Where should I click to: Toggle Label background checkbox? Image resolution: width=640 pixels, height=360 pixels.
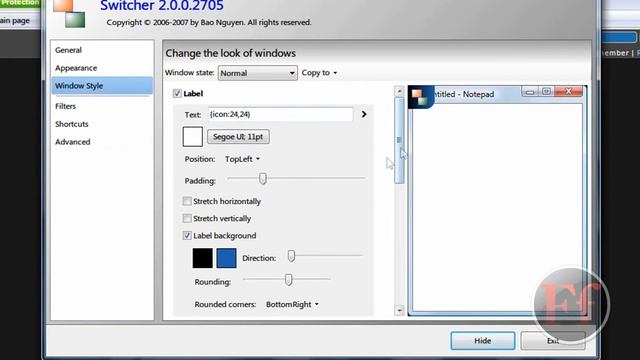point(187,236)
